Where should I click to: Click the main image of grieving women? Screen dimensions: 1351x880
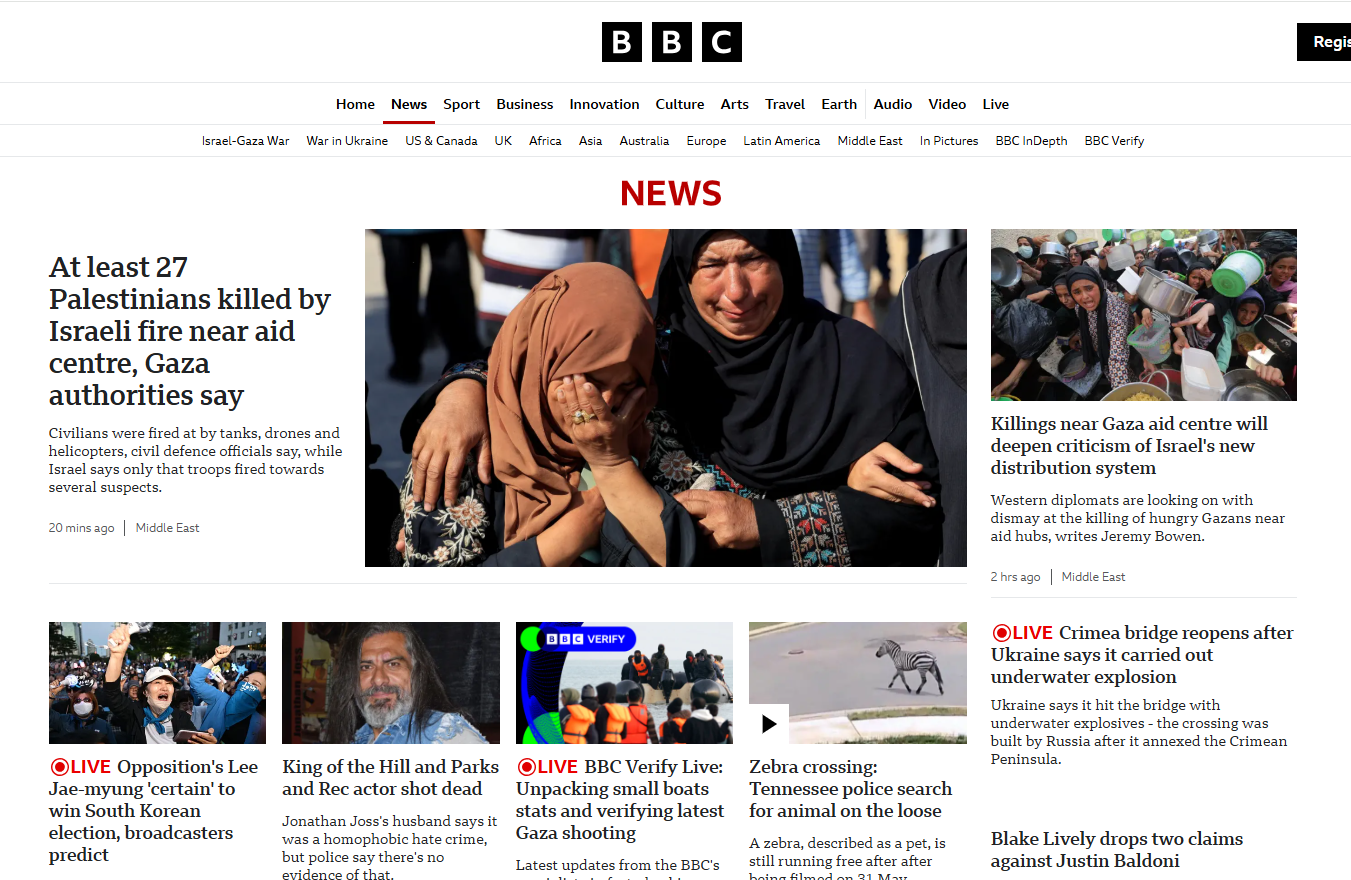tap(665, 398)
